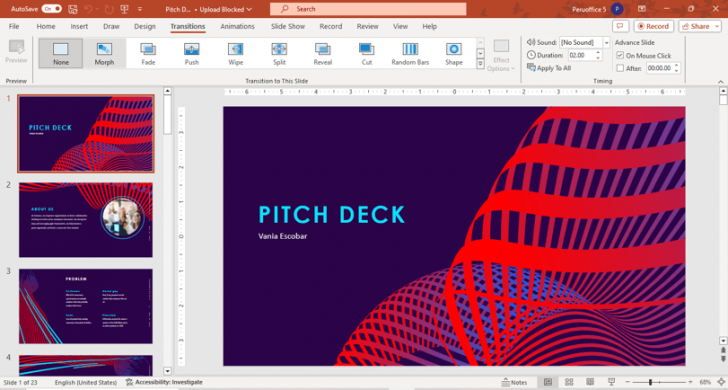Viewport: 728px width, 390px height.
Task: Click the Redo icon
Action: coord(109,9)
